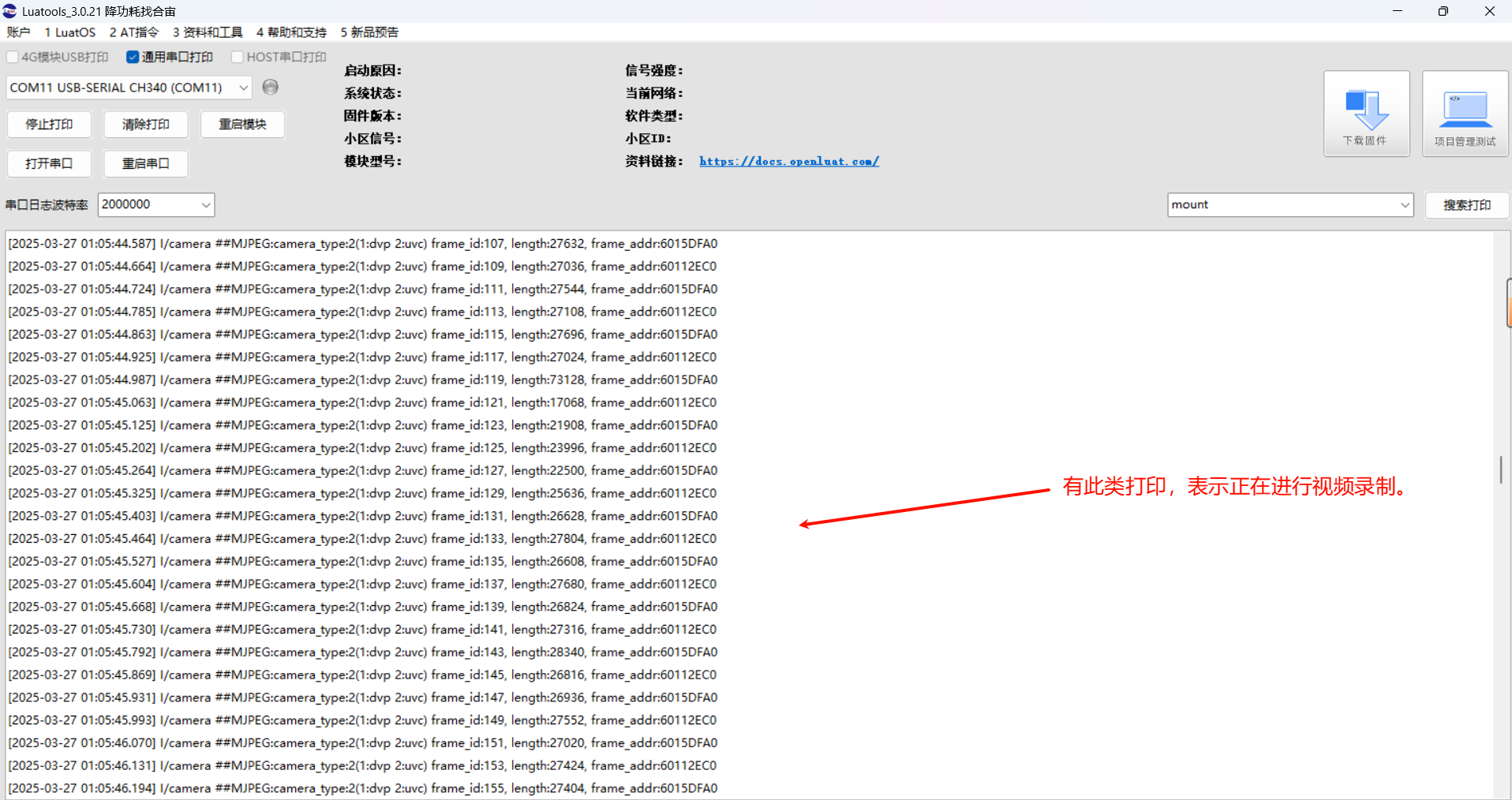Click the gray port status indicator icon

pos(271,87)
